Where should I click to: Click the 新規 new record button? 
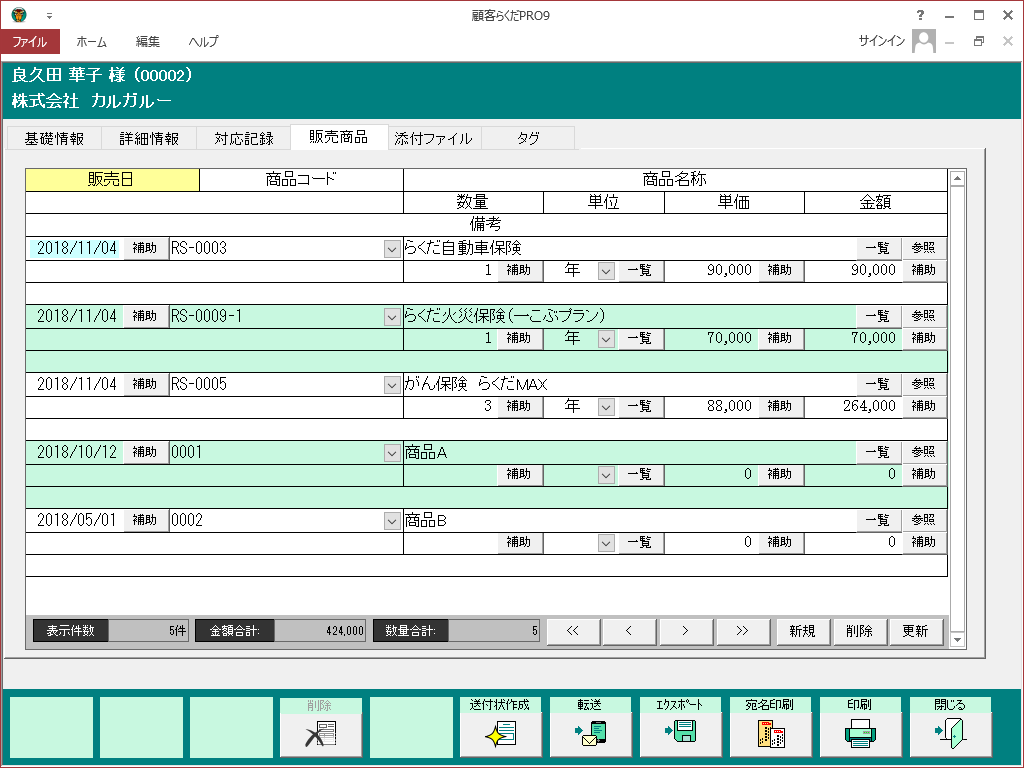(x=803, y=631)
